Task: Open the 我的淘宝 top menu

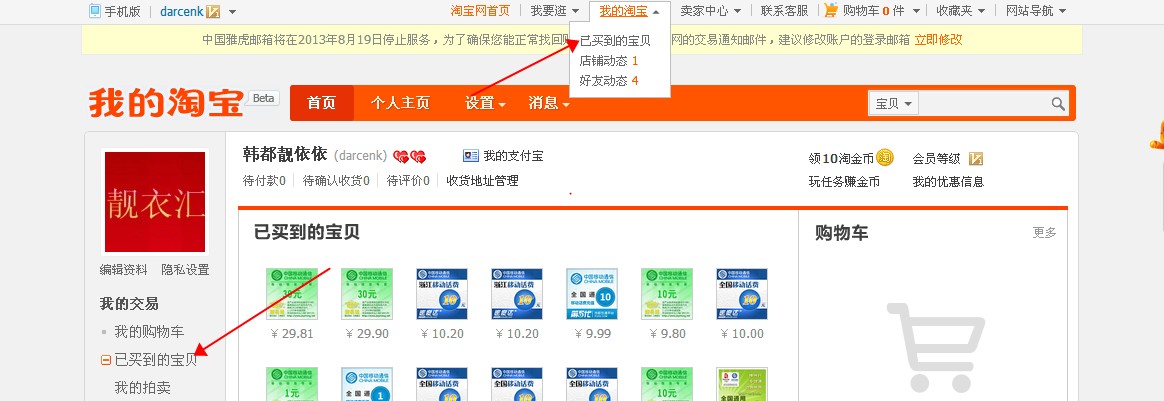Action: click(630, 11)
